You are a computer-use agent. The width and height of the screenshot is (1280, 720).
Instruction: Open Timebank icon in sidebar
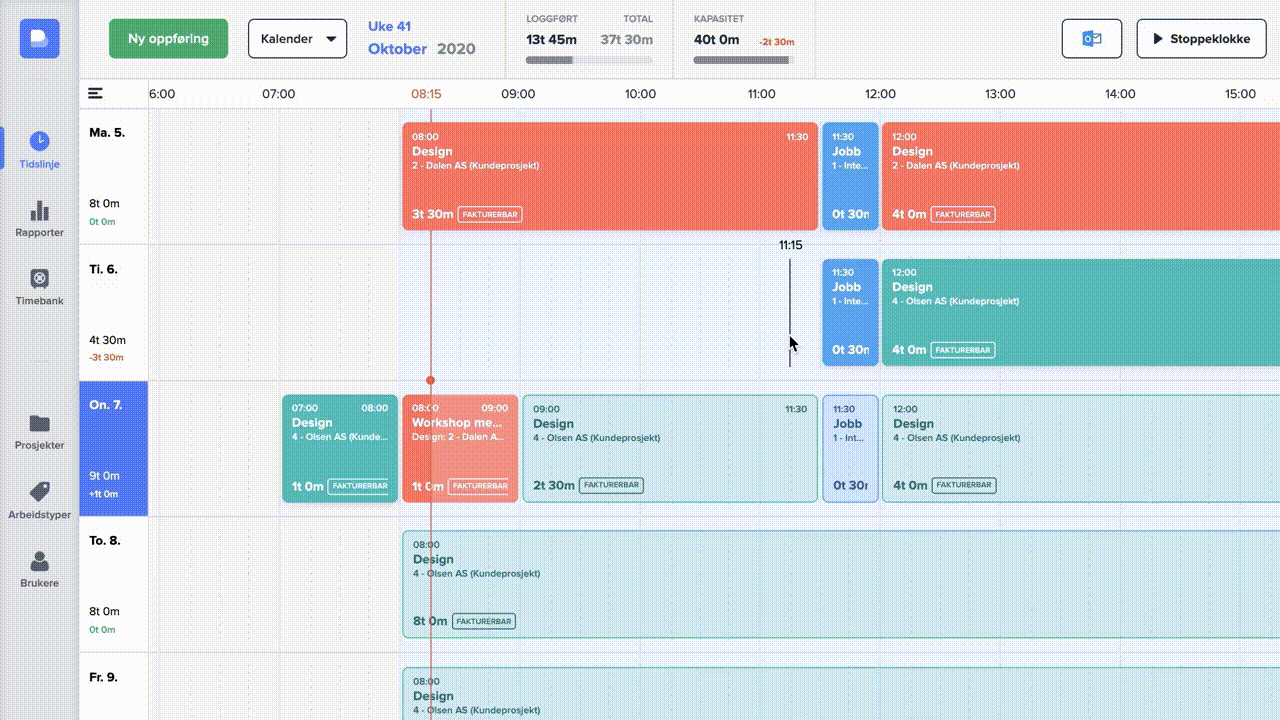coord(39,279)
